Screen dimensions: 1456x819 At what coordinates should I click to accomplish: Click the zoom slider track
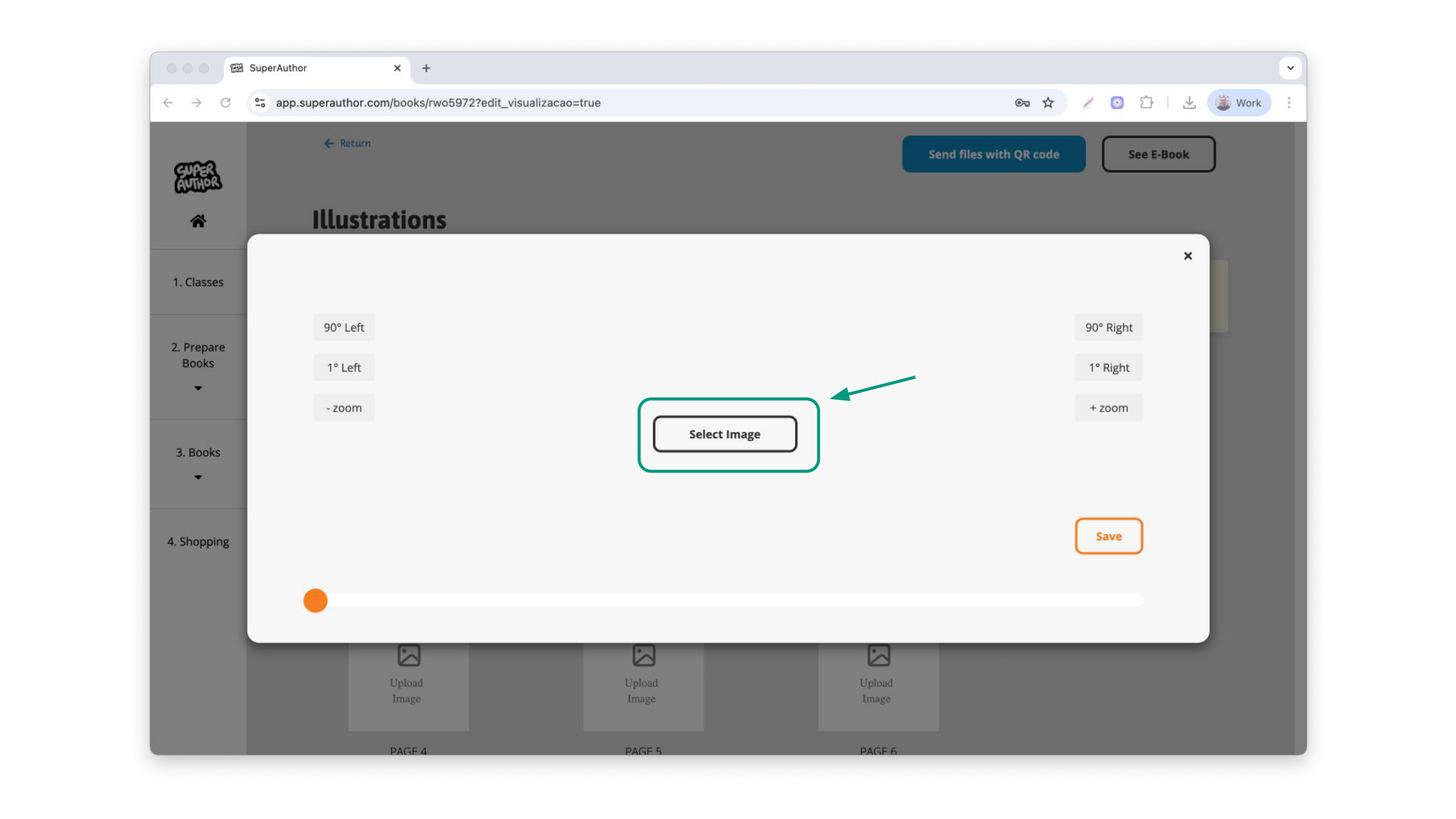[x=729, y=600]
